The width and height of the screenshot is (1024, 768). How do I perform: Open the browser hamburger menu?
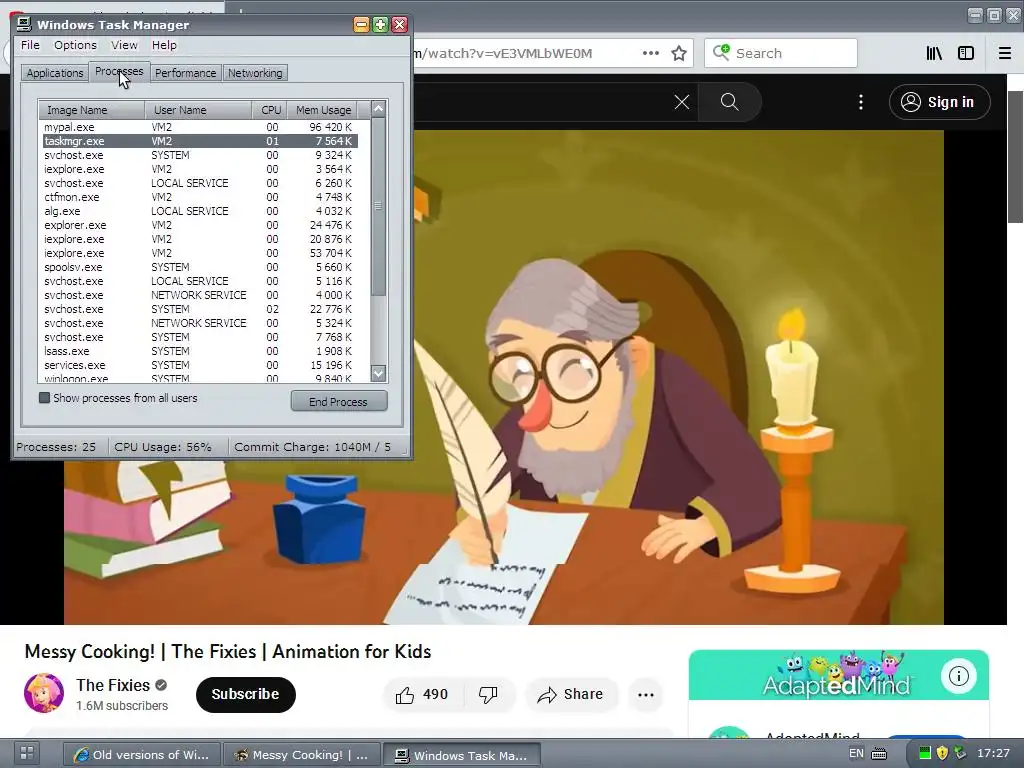1004,53
